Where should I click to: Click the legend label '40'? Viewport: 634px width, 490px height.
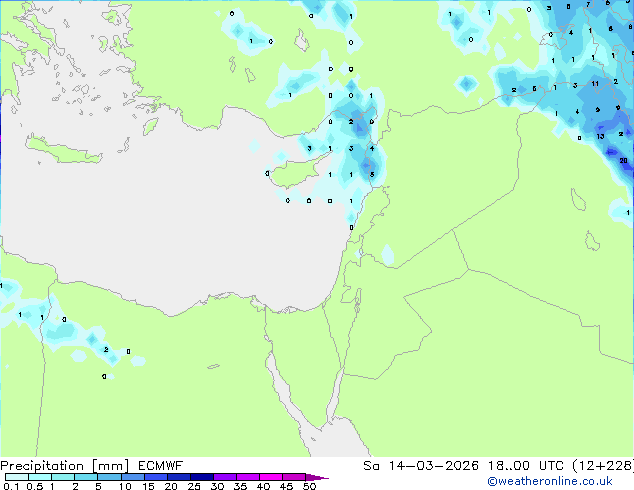[x=263, y=486]
